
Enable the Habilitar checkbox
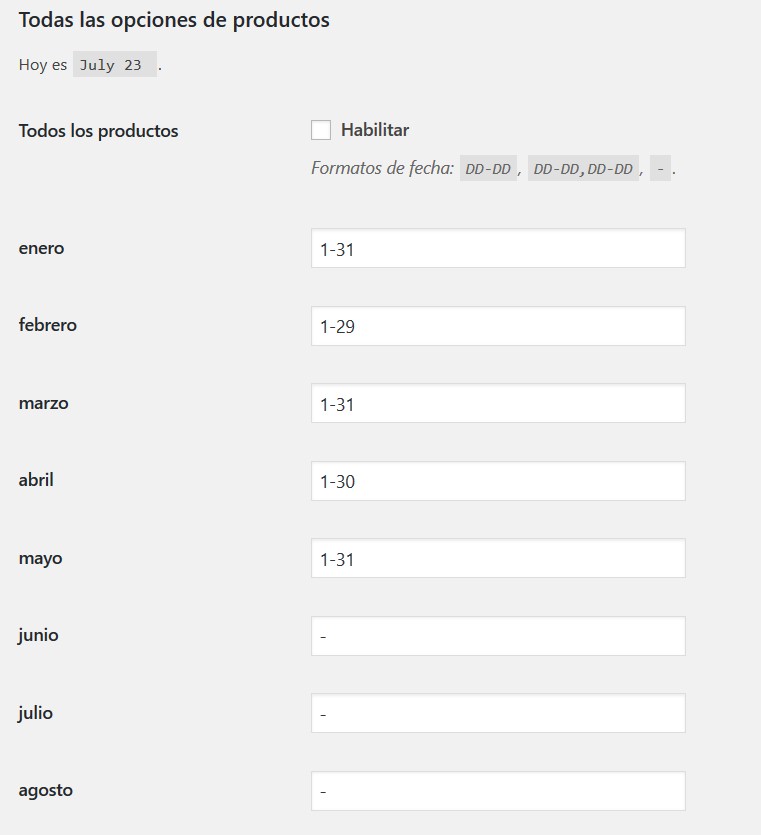tap(321, 130)
